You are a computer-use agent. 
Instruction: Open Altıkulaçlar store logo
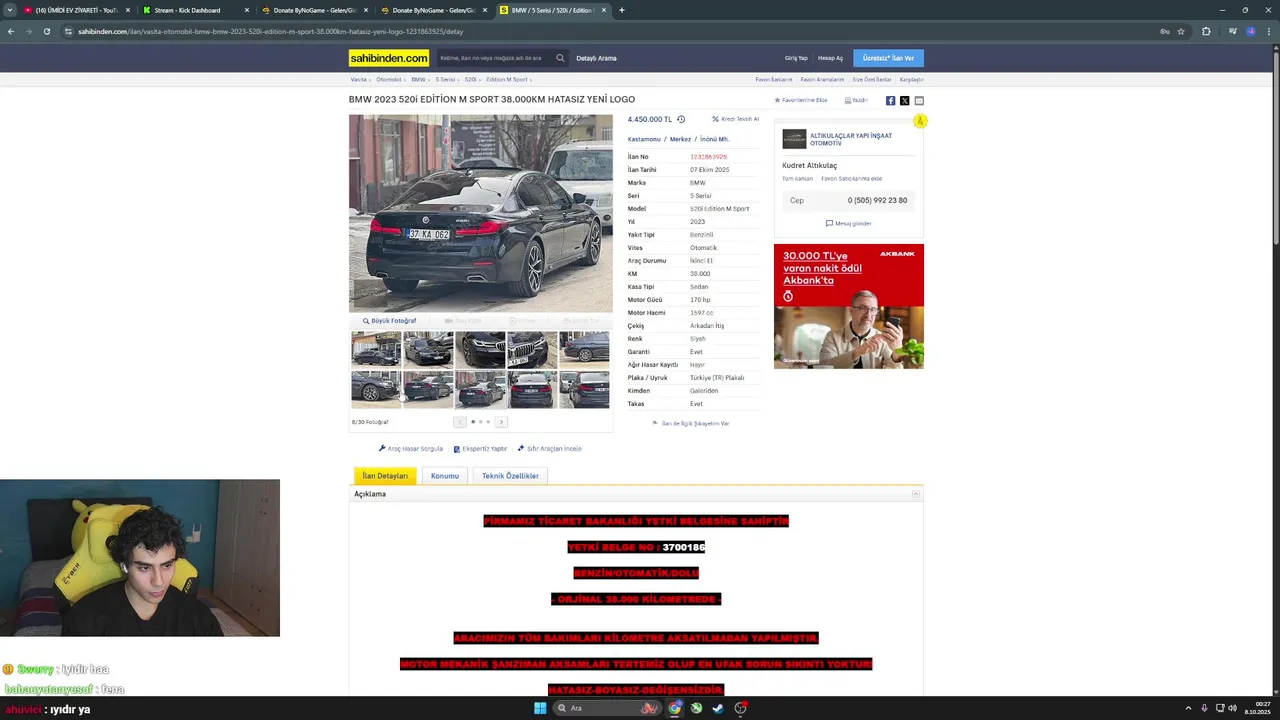pos(794,139)
